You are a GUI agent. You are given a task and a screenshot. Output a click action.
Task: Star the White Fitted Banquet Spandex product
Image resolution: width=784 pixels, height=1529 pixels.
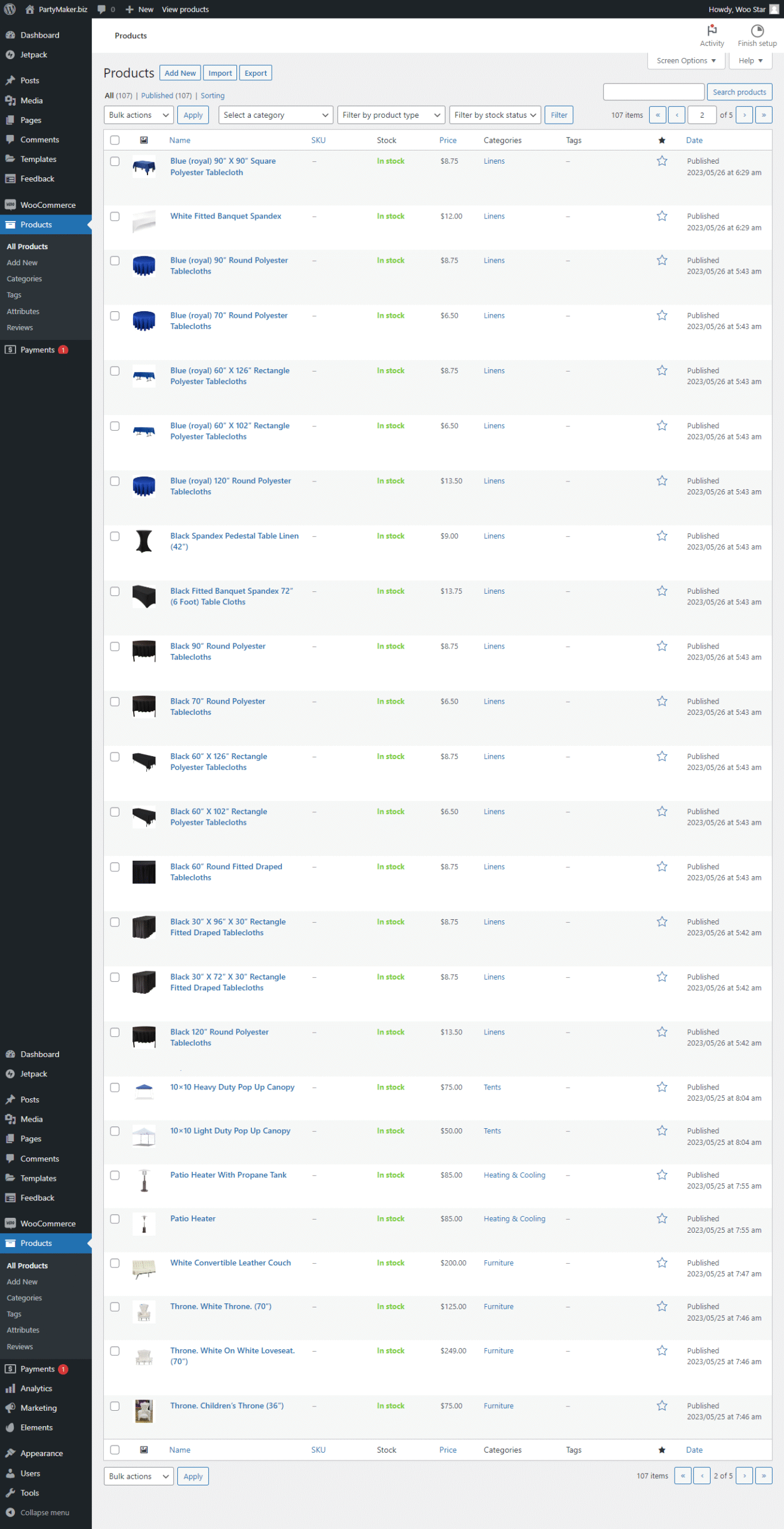click(662, 216)
